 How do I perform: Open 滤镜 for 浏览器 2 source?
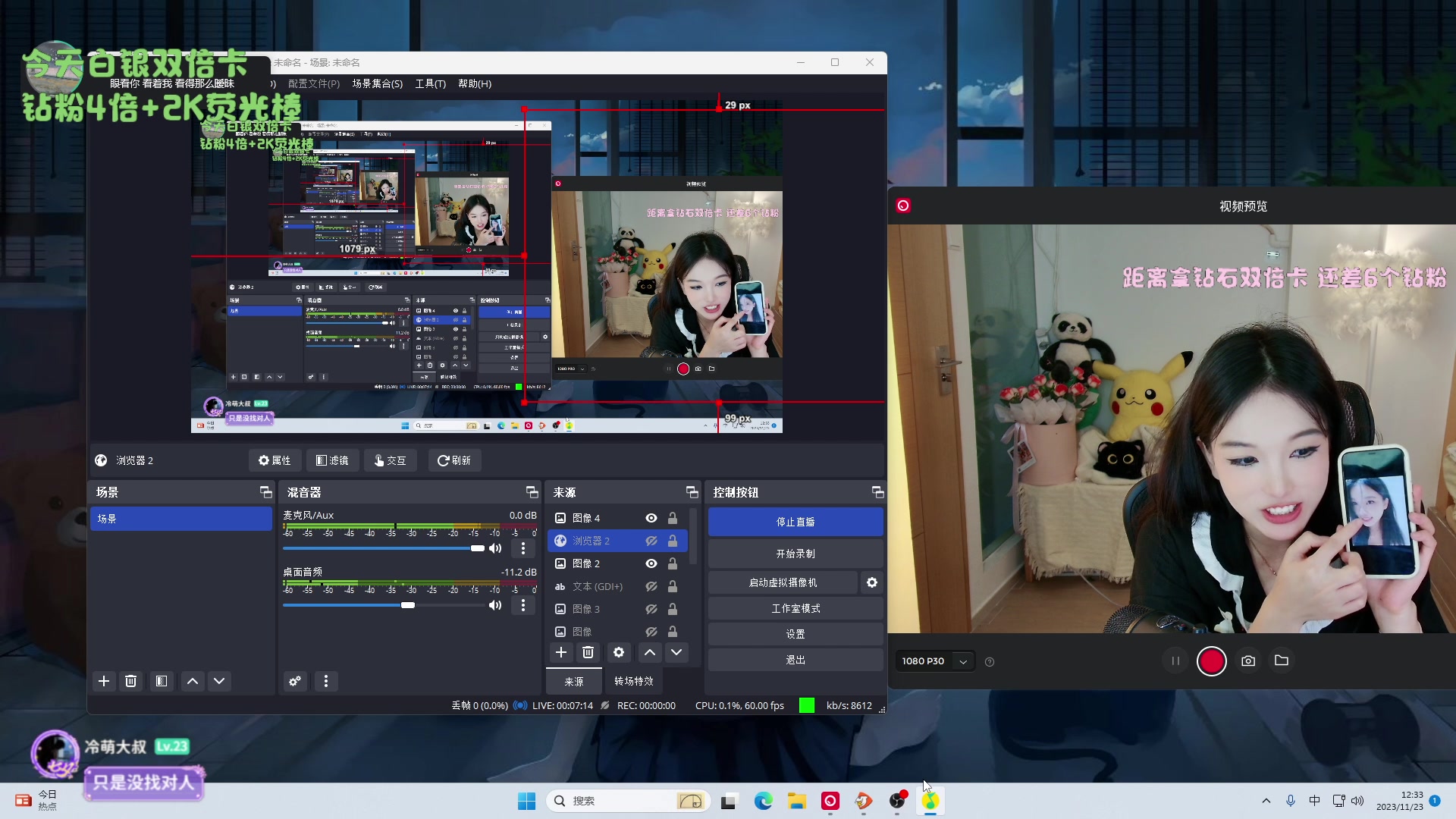(332, 460)
